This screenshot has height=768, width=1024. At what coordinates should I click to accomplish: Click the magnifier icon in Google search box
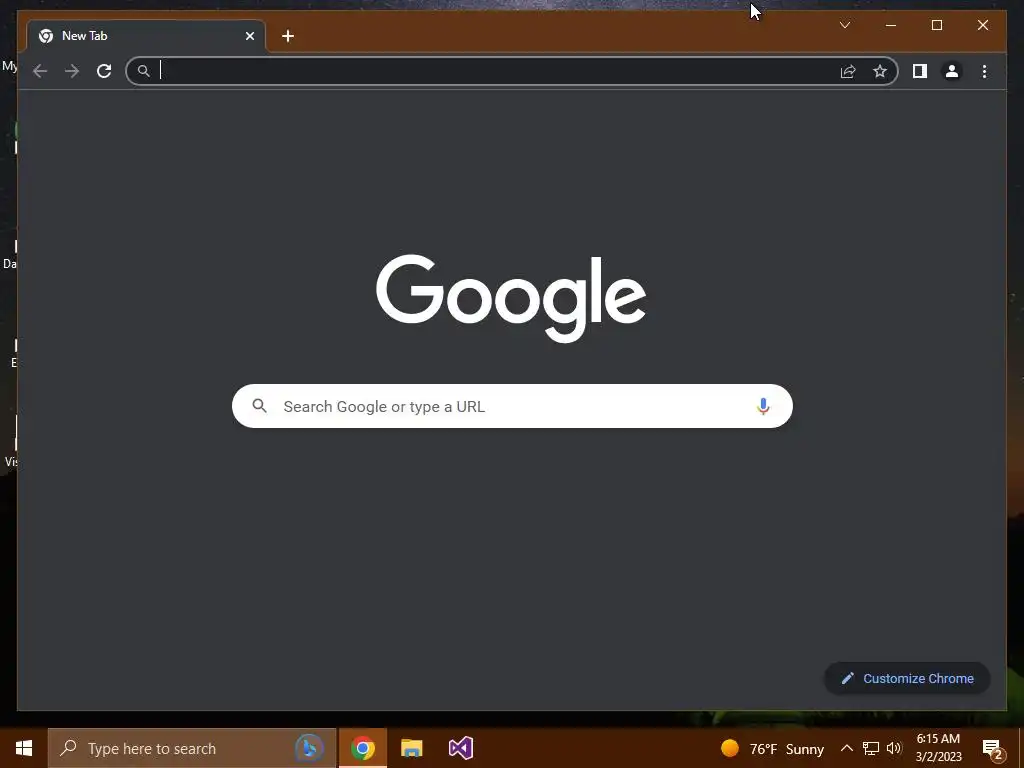pos(259,406)
